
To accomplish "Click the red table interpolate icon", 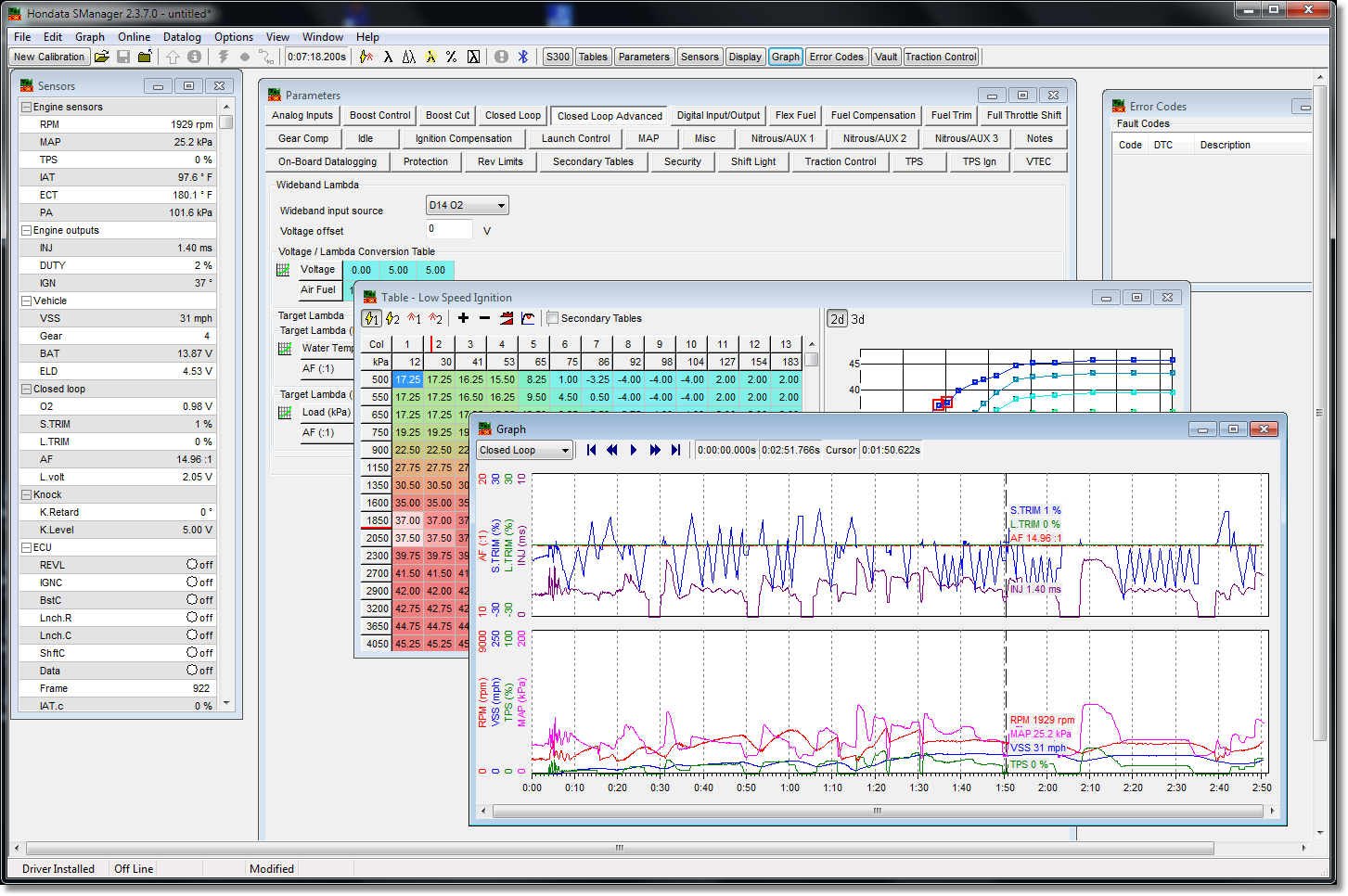I will pyautogui.click(x=507, y=318).
